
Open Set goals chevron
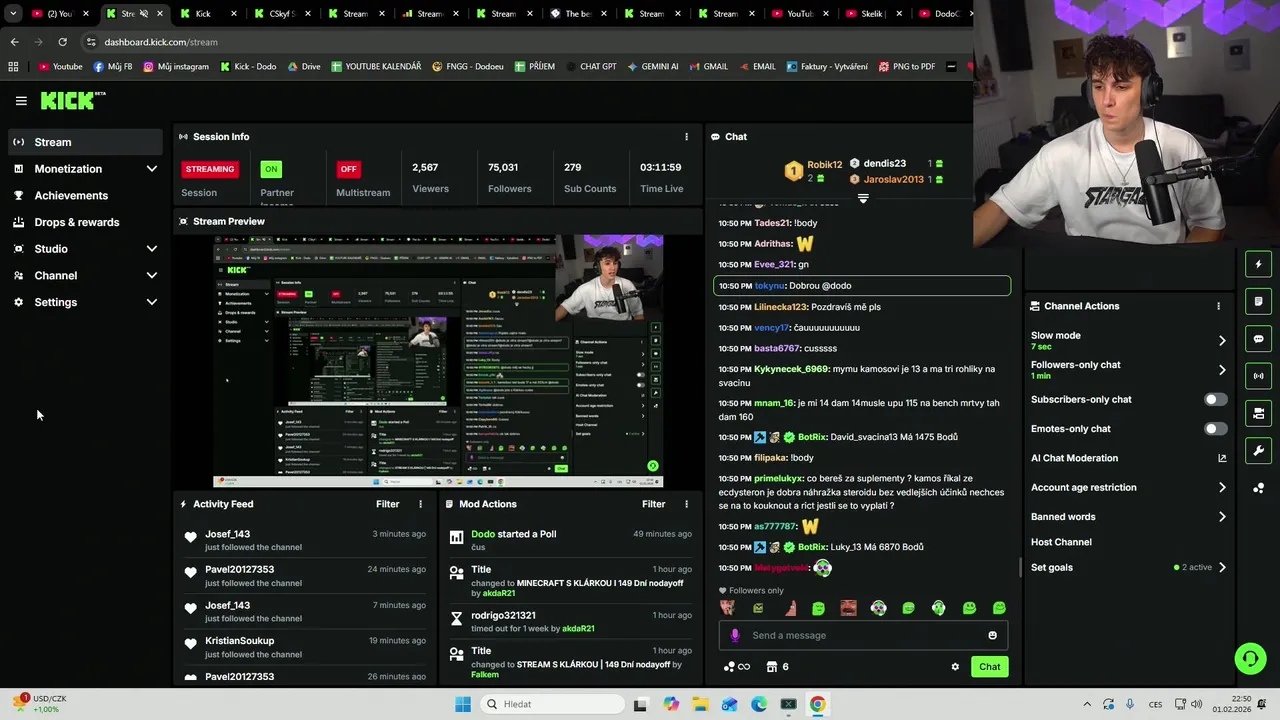1222,568
